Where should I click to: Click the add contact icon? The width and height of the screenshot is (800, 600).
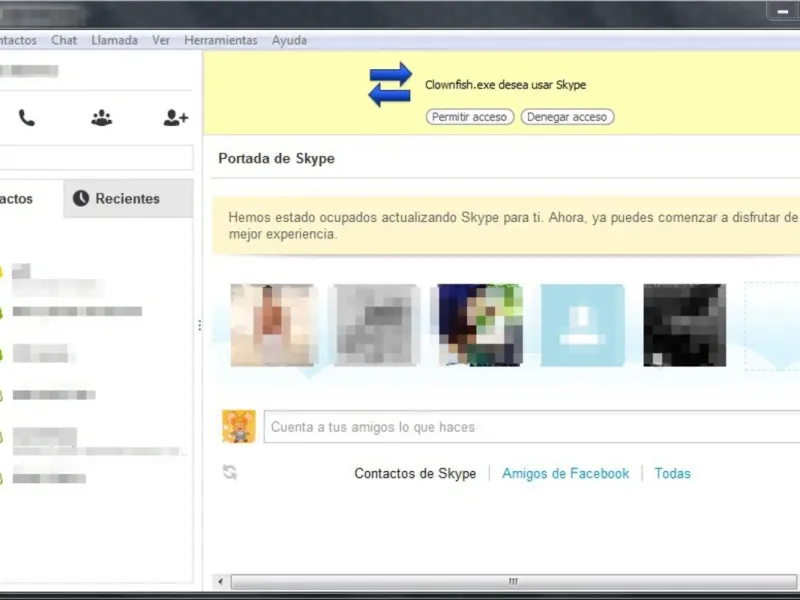[x=176, y=118]
